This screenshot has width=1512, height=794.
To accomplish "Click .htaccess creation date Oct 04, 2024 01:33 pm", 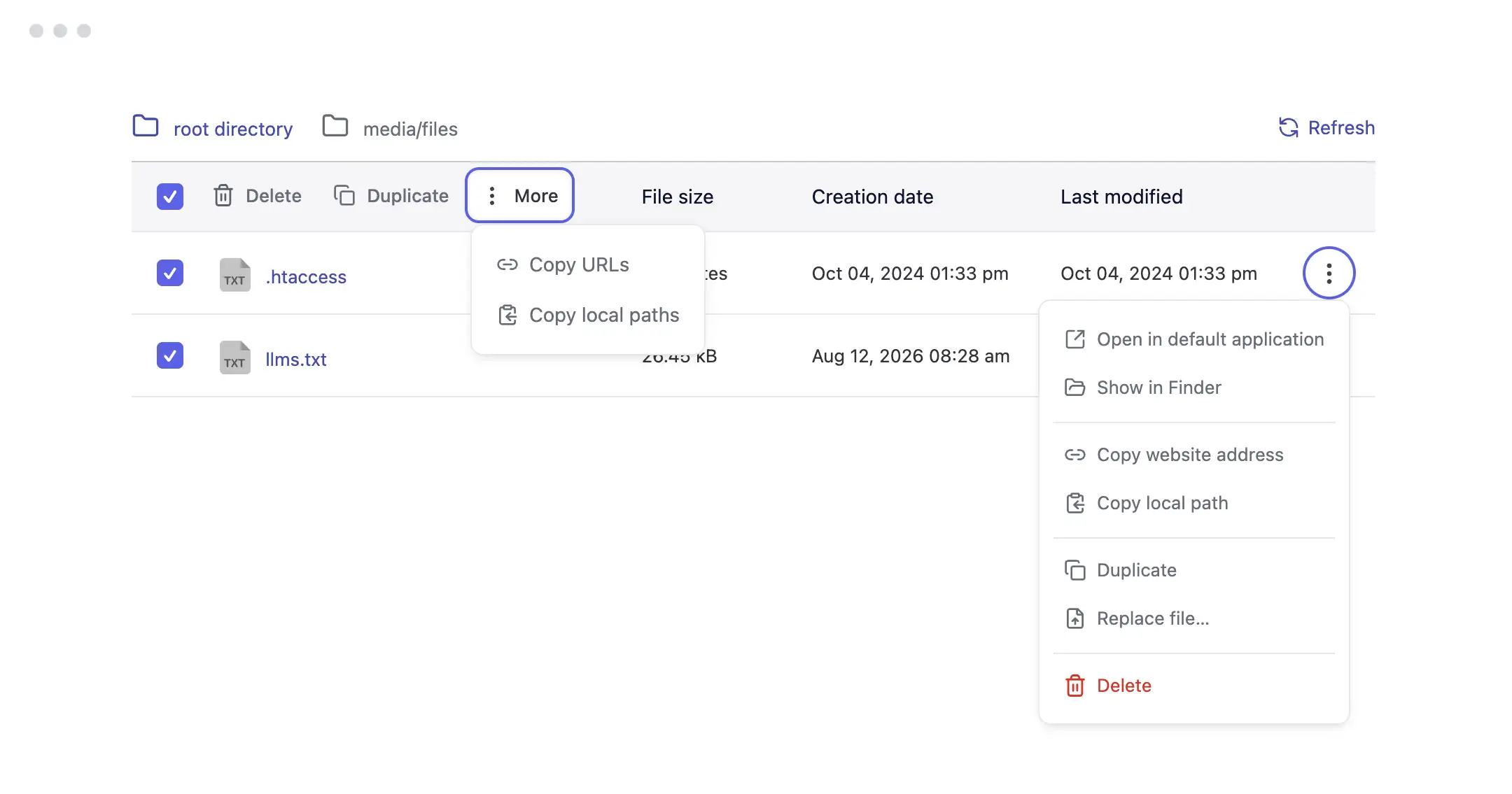I will 910,274.
